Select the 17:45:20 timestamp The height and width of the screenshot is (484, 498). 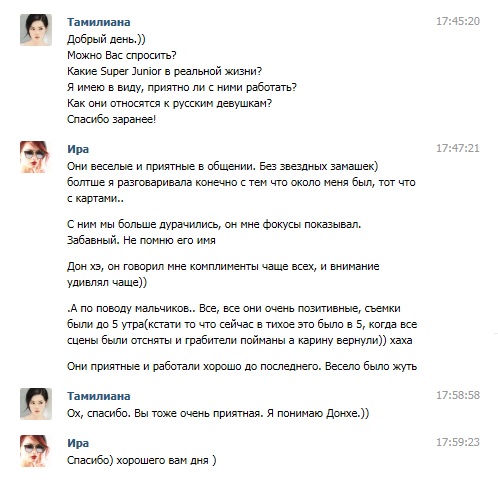click(x=458, y=21)
